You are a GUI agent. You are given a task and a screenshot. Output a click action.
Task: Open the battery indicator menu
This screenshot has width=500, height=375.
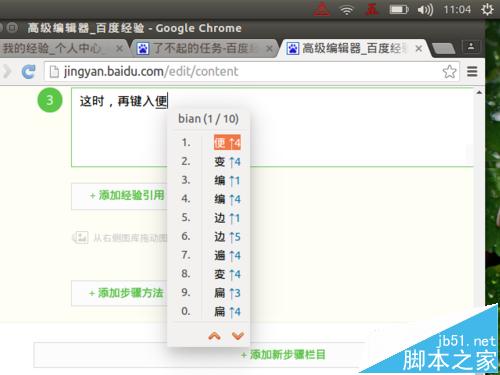399,9
